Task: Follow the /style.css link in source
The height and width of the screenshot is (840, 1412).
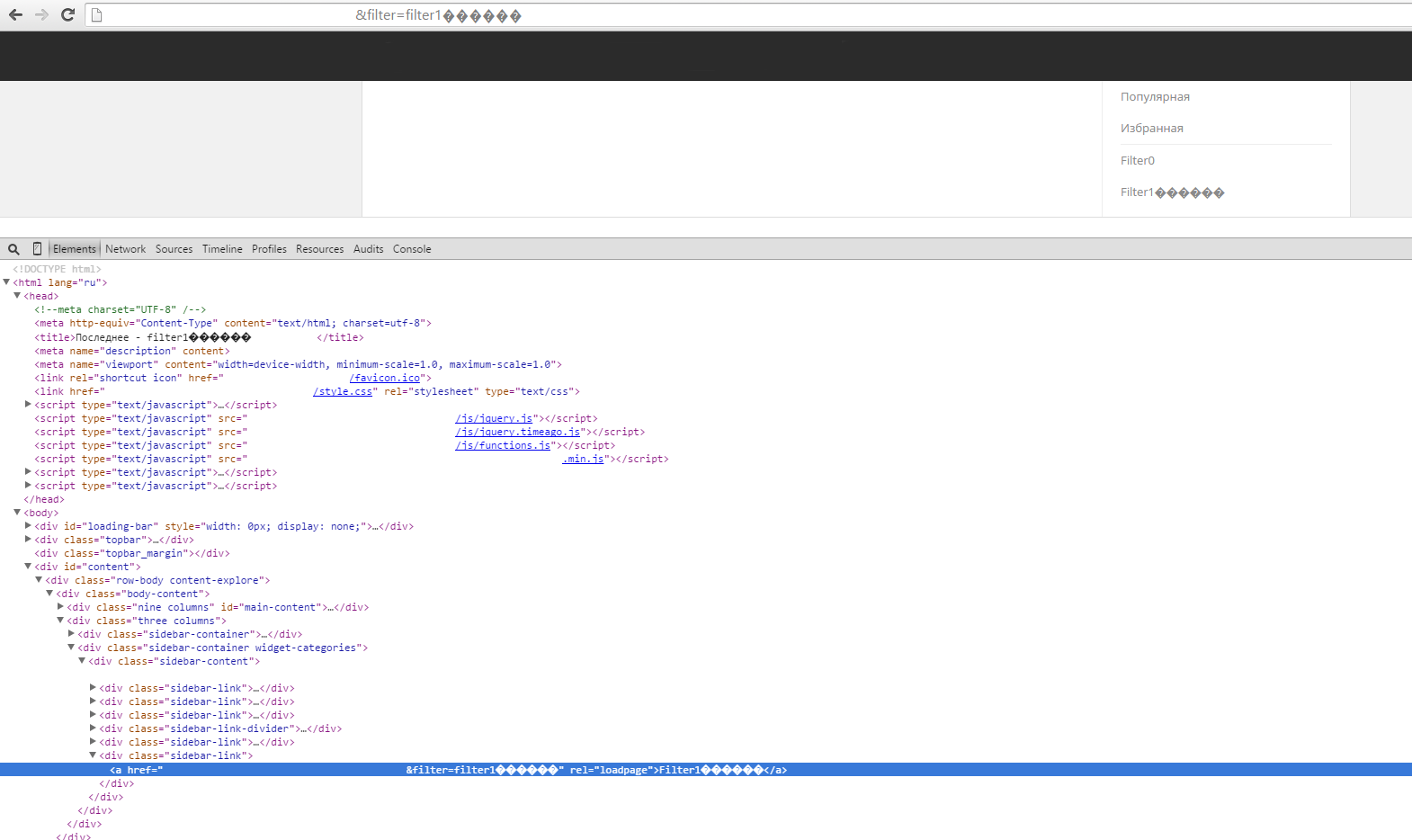Action: [x=343, y=391]
